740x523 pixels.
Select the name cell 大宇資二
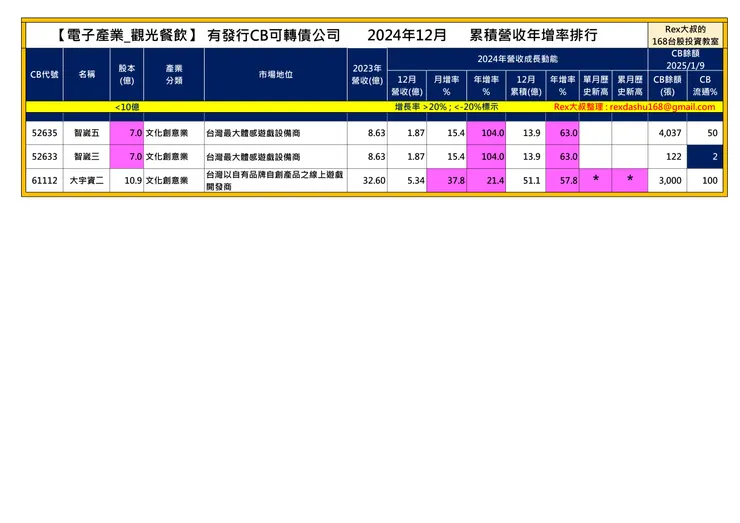click(86, 180)
